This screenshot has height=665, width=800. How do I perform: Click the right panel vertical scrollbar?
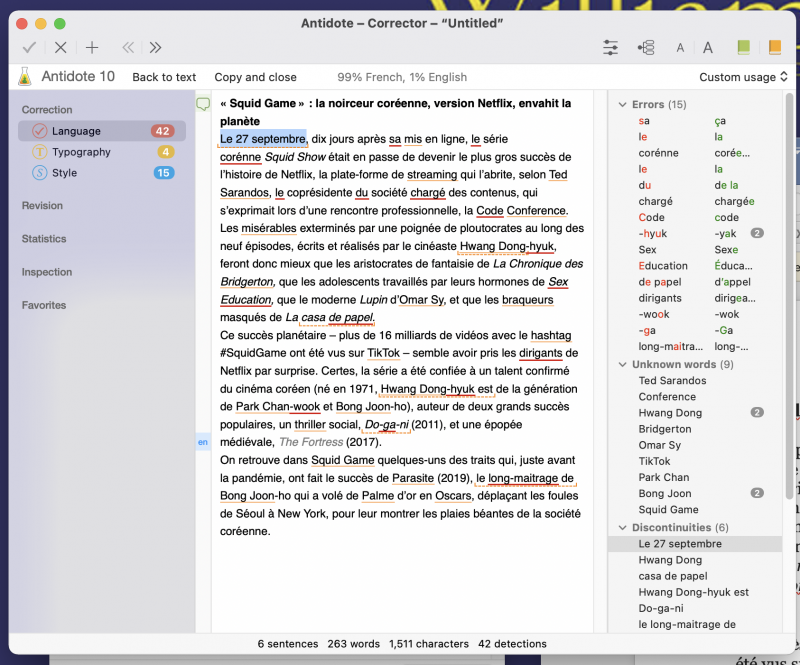pyautogui.click(x=789, y=296)
